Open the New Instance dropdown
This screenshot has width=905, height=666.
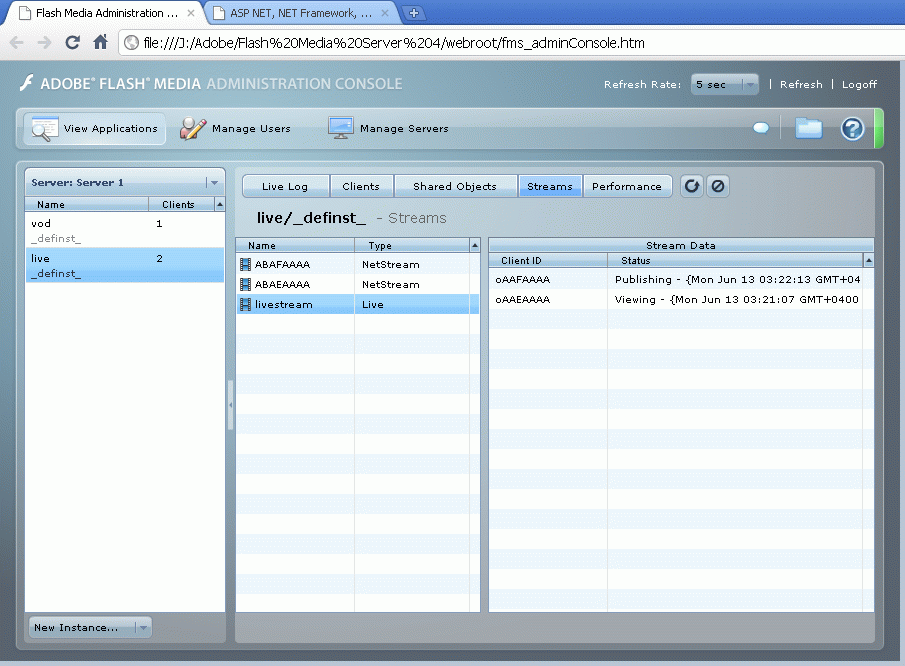(x=90, y=627)
